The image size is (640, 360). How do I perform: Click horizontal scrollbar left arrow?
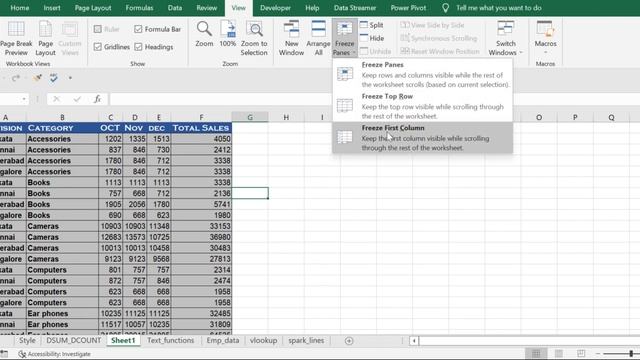click(414, 341)
